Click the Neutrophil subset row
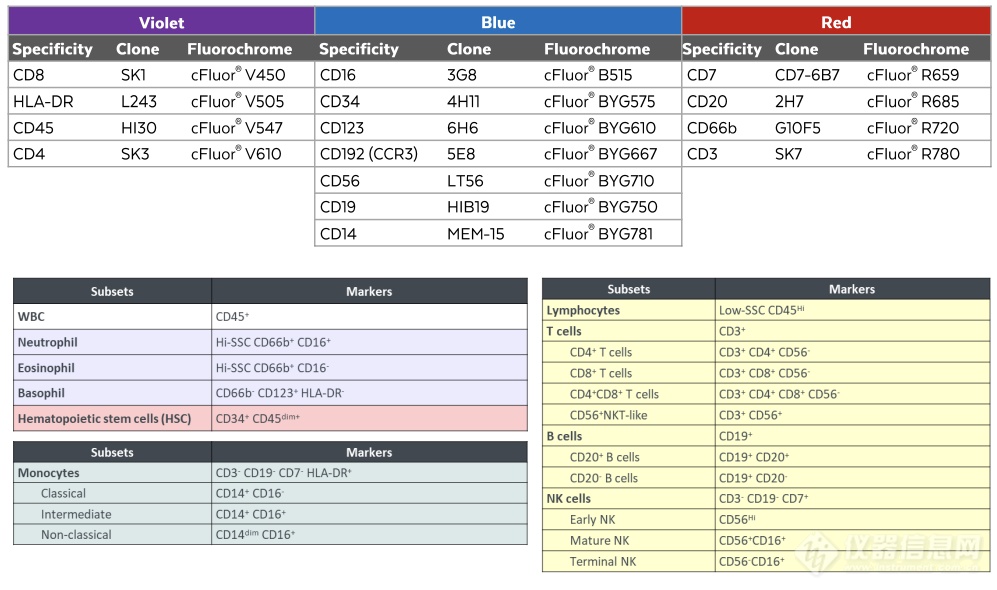This screenshot has height=590, width=997. (47, 342)
